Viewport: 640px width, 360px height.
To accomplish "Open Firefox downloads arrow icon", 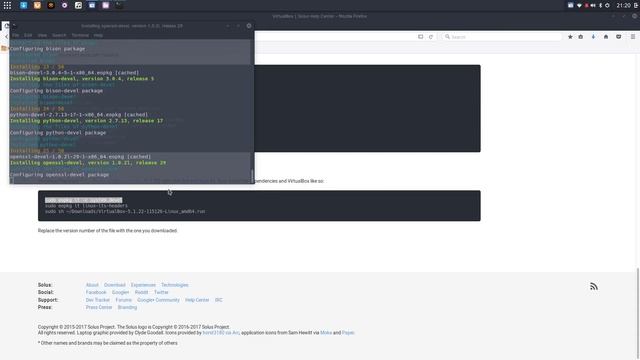I will click(593, 37).
